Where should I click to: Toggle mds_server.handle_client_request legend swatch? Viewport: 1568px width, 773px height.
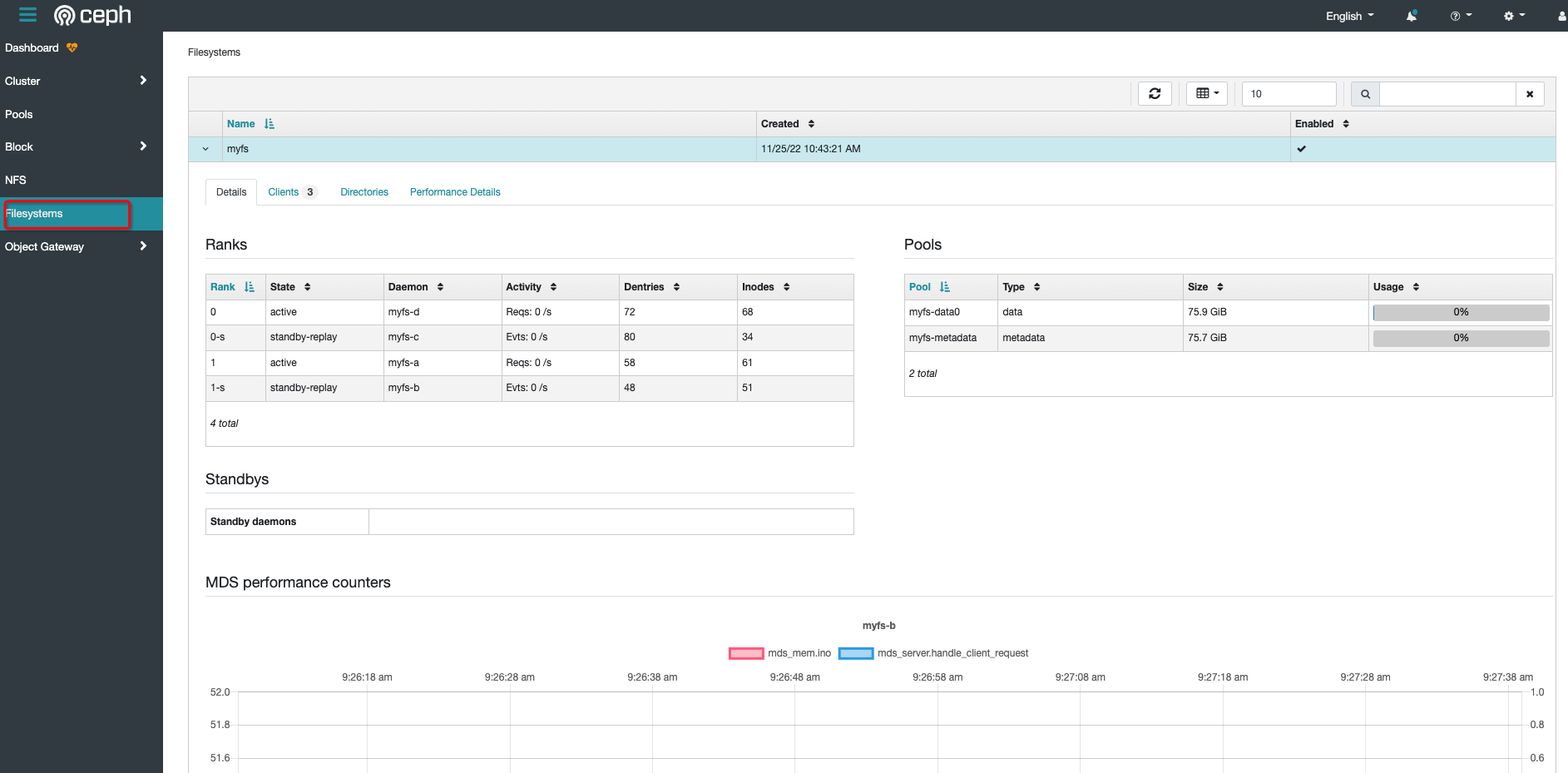856,653
